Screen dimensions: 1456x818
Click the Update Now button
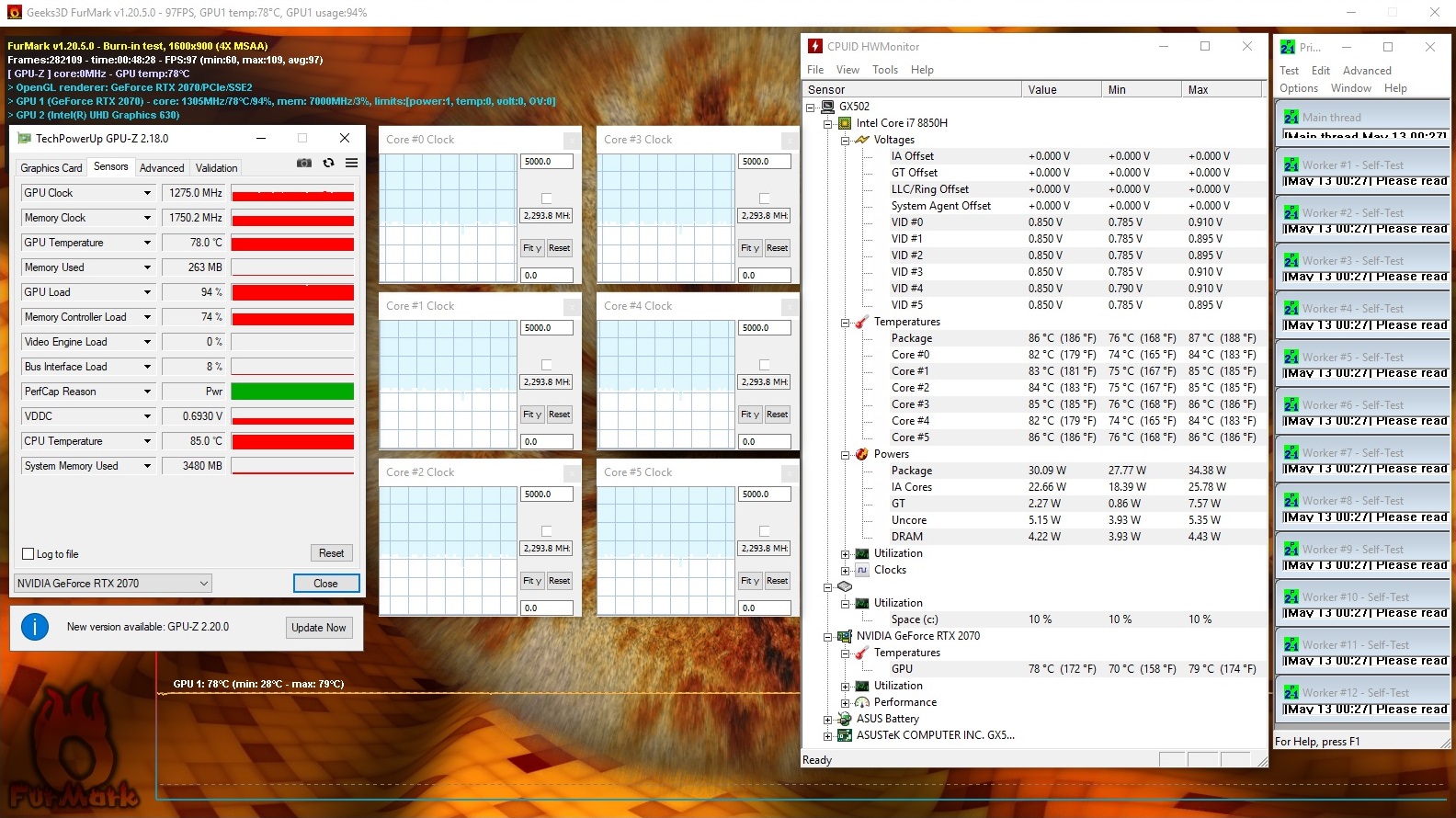pos(319,628)
